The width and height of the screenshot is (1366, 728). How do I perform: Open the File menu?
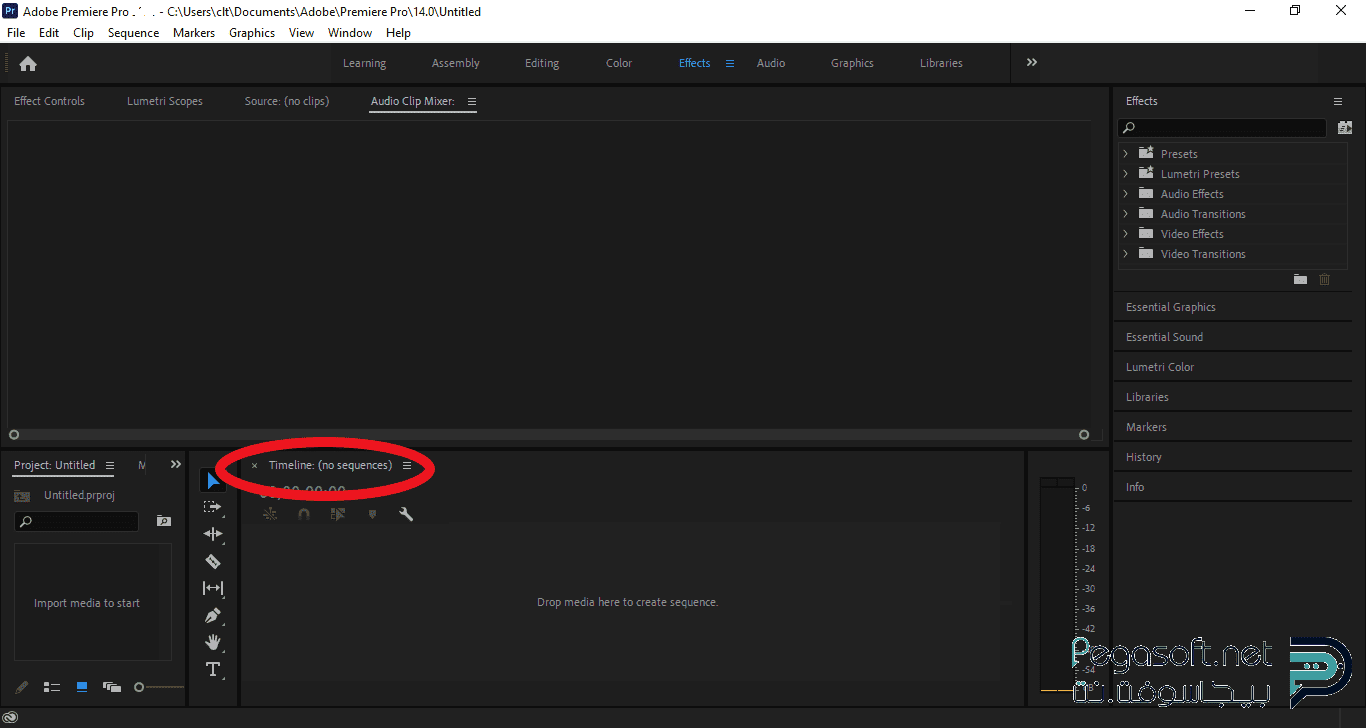16,33
